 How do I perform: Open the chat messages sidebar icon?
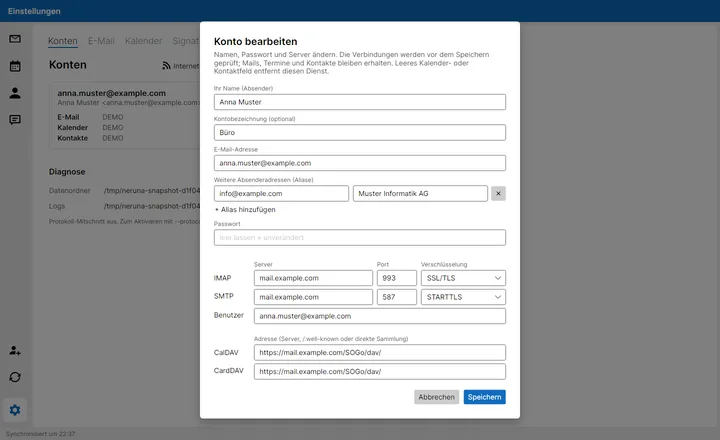pyautogui.click(x=15, y=120)
